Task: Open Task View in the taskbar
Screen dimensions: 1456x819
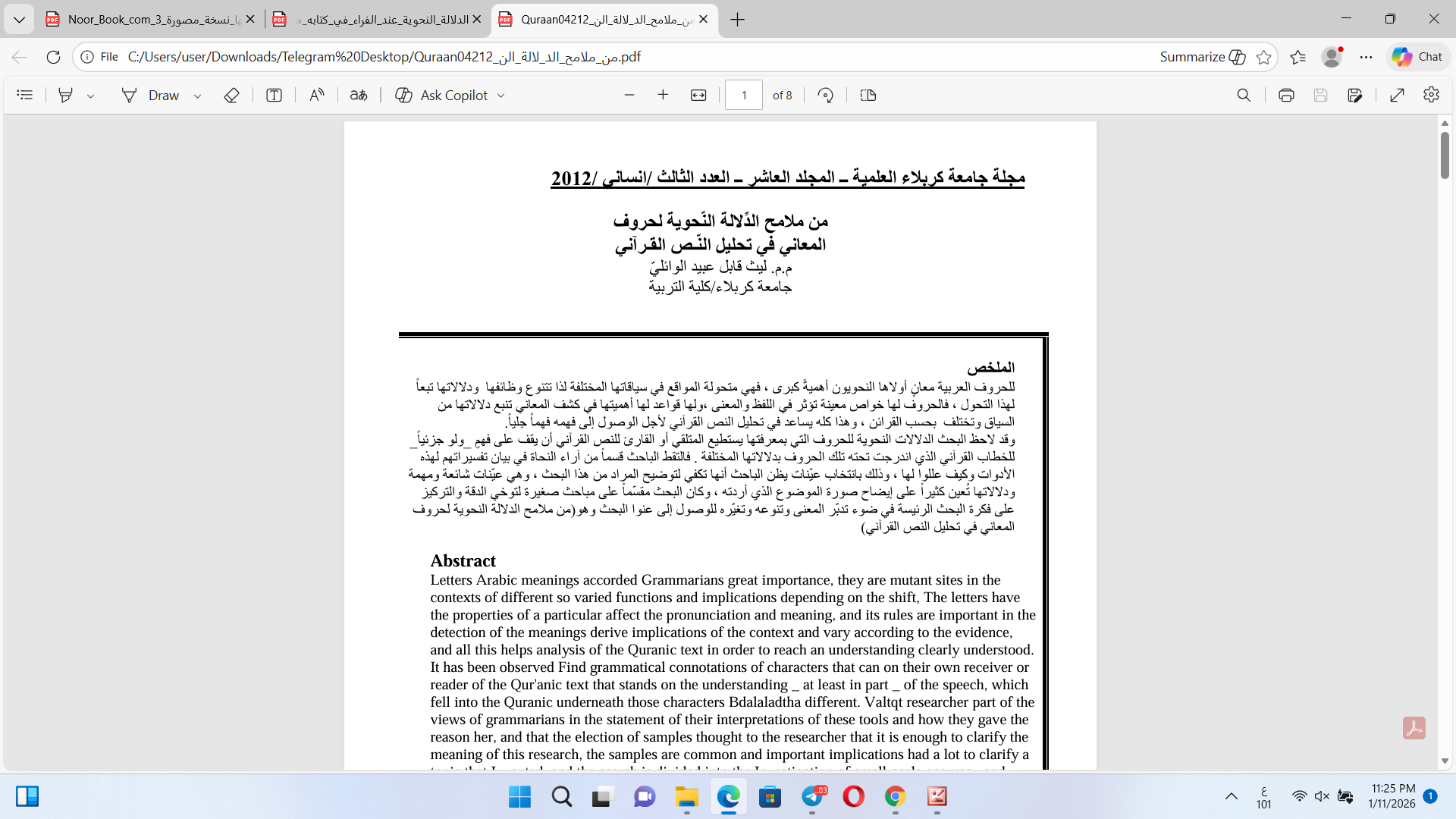Action: click(602, 797)
